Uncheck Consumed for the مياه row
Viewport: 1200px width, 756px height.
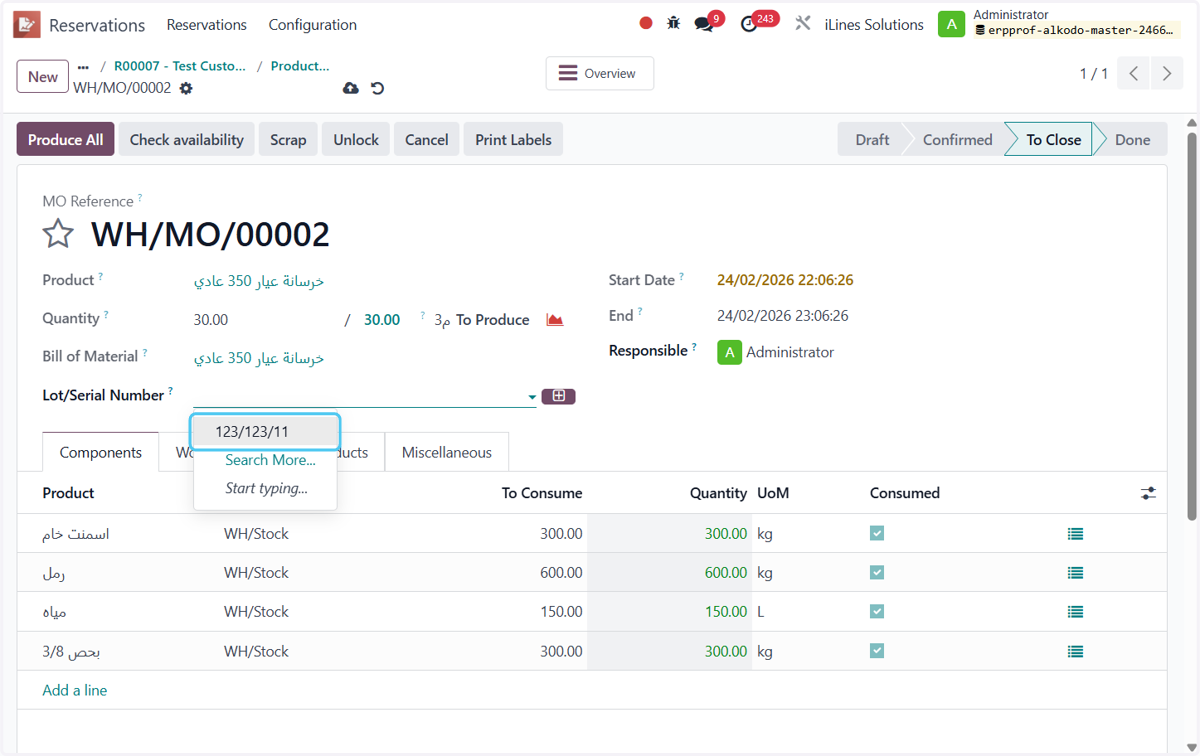(877, 611)
